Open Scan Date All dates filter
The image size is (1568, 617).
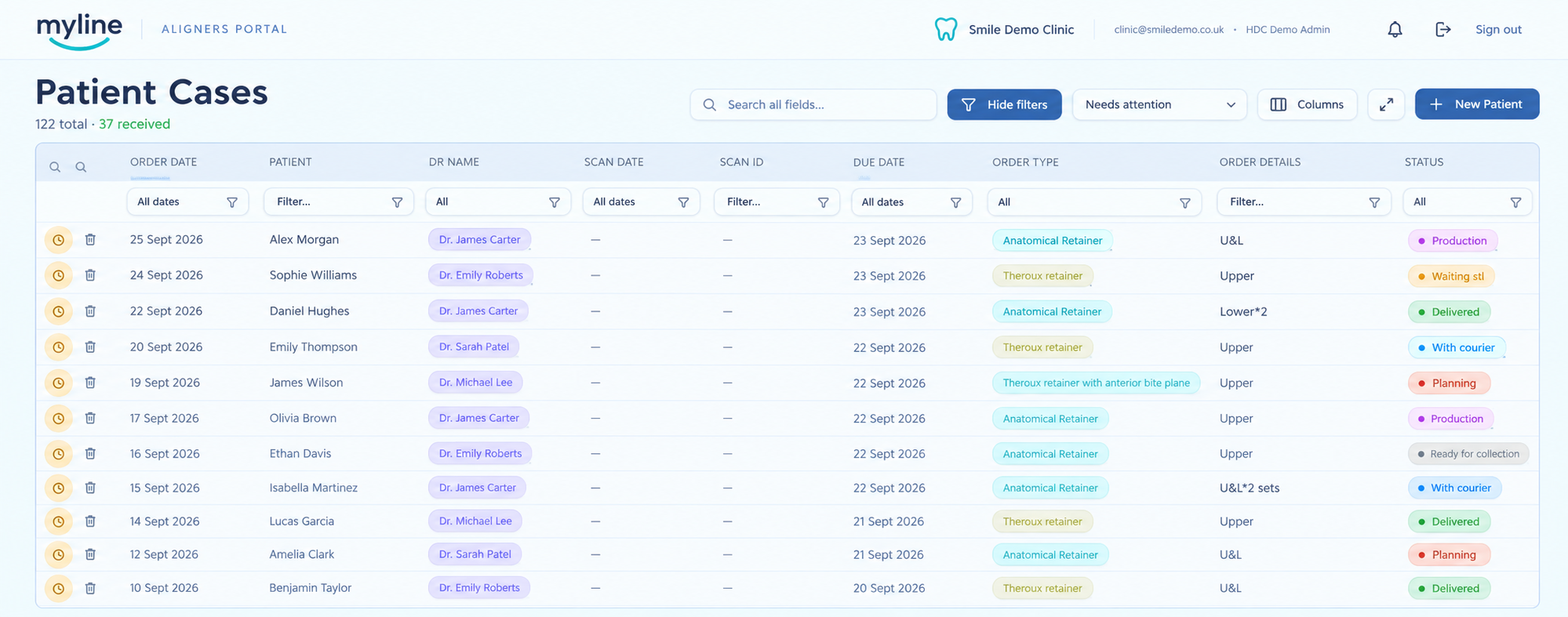(x=641, y=201)
